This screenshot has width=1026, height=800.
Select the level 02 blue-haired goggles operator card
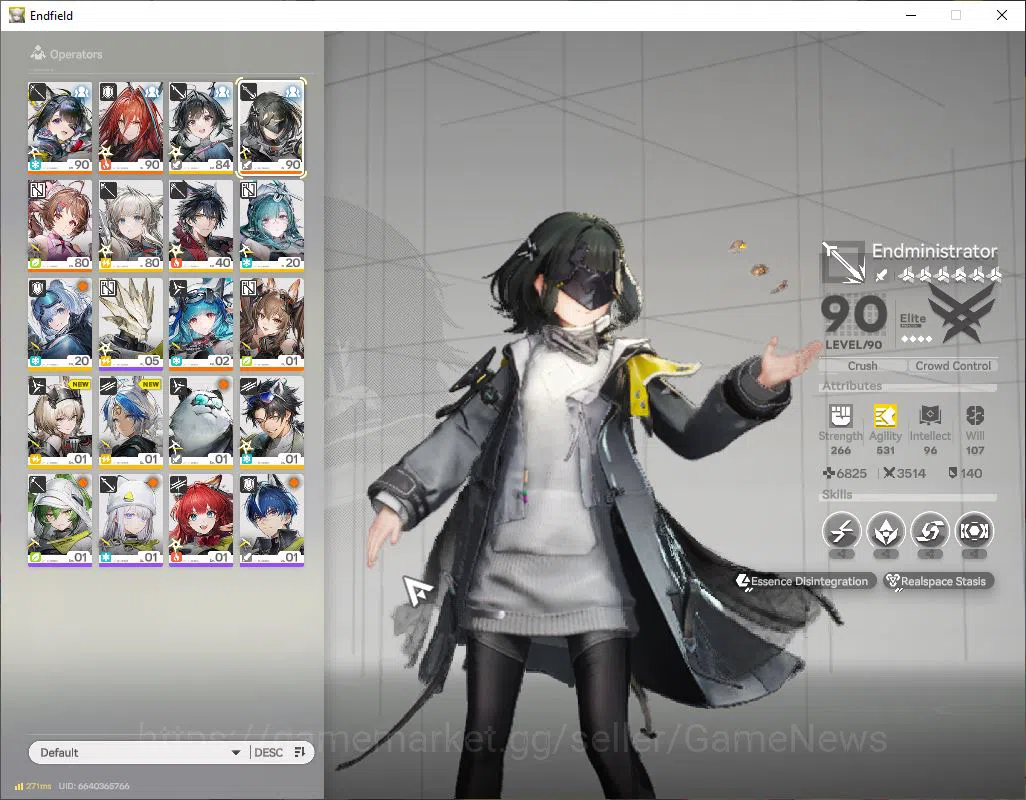201,323
